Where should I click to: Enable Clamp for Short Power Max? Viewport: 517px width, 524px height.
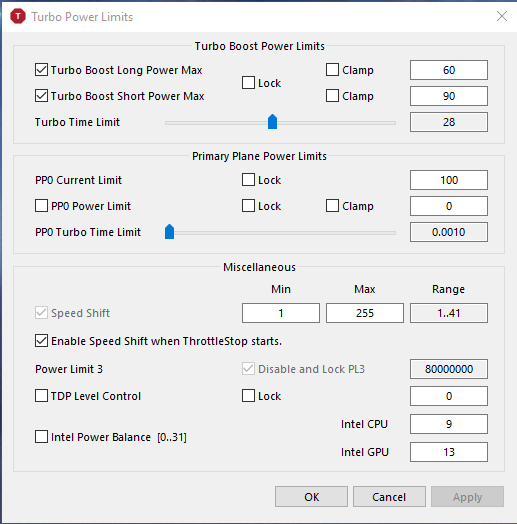(x=332, y=96)
